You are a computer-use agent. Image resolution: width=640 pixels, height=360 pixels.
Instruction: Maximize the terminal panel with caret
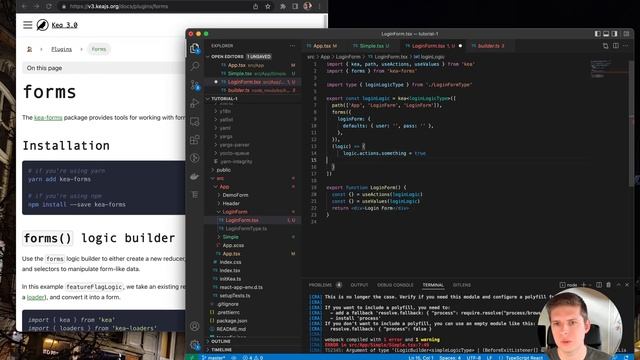pos(618,284)
